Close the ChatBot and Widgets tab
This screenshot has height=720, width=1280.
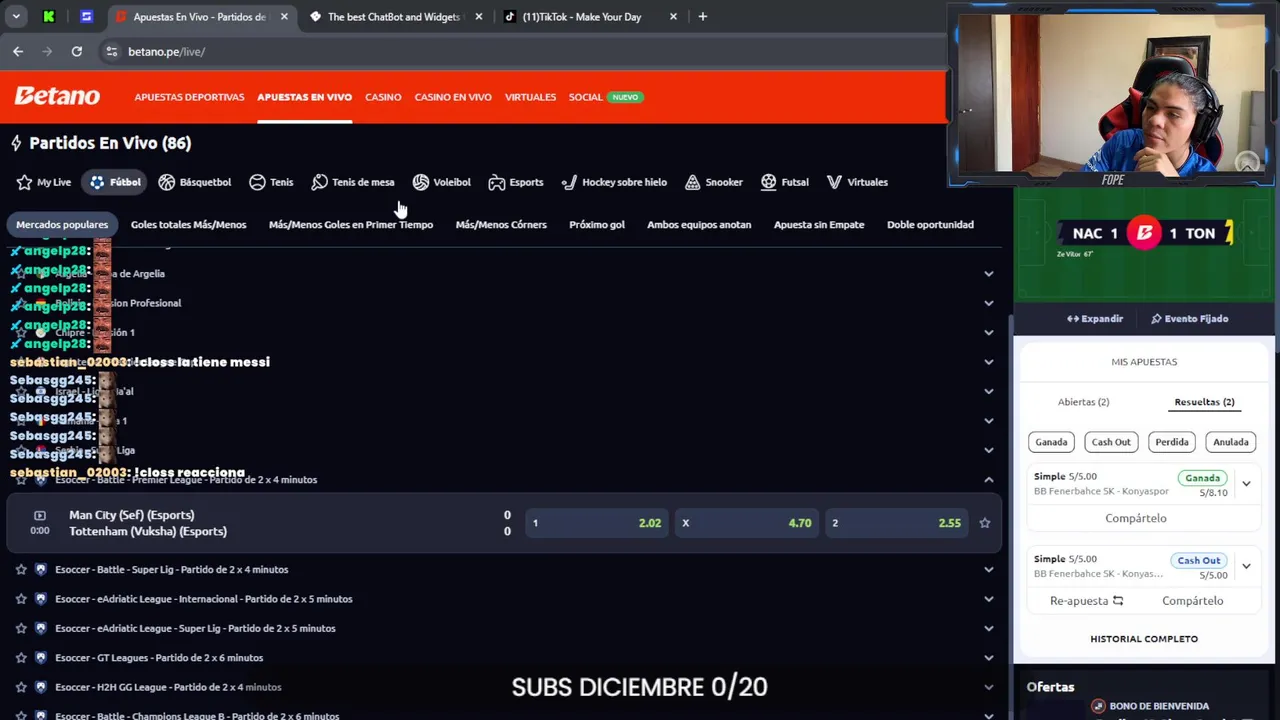(x=479, y=16)
